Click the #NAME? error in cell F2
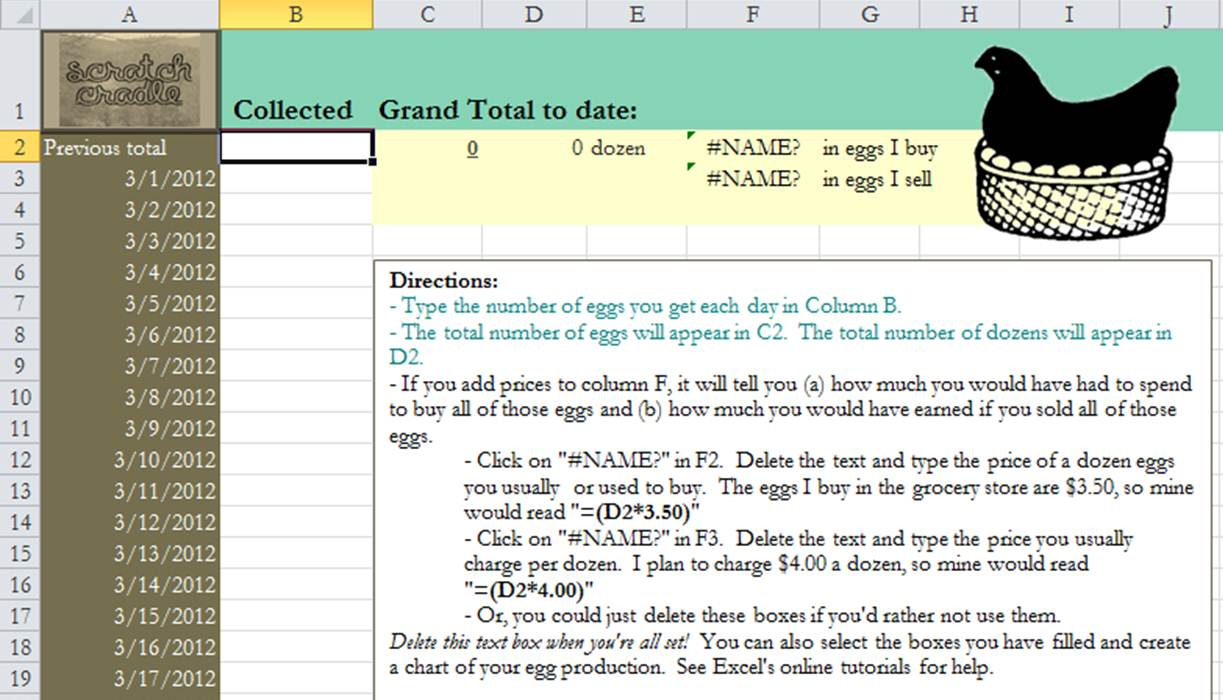 [x=752, y=149]
